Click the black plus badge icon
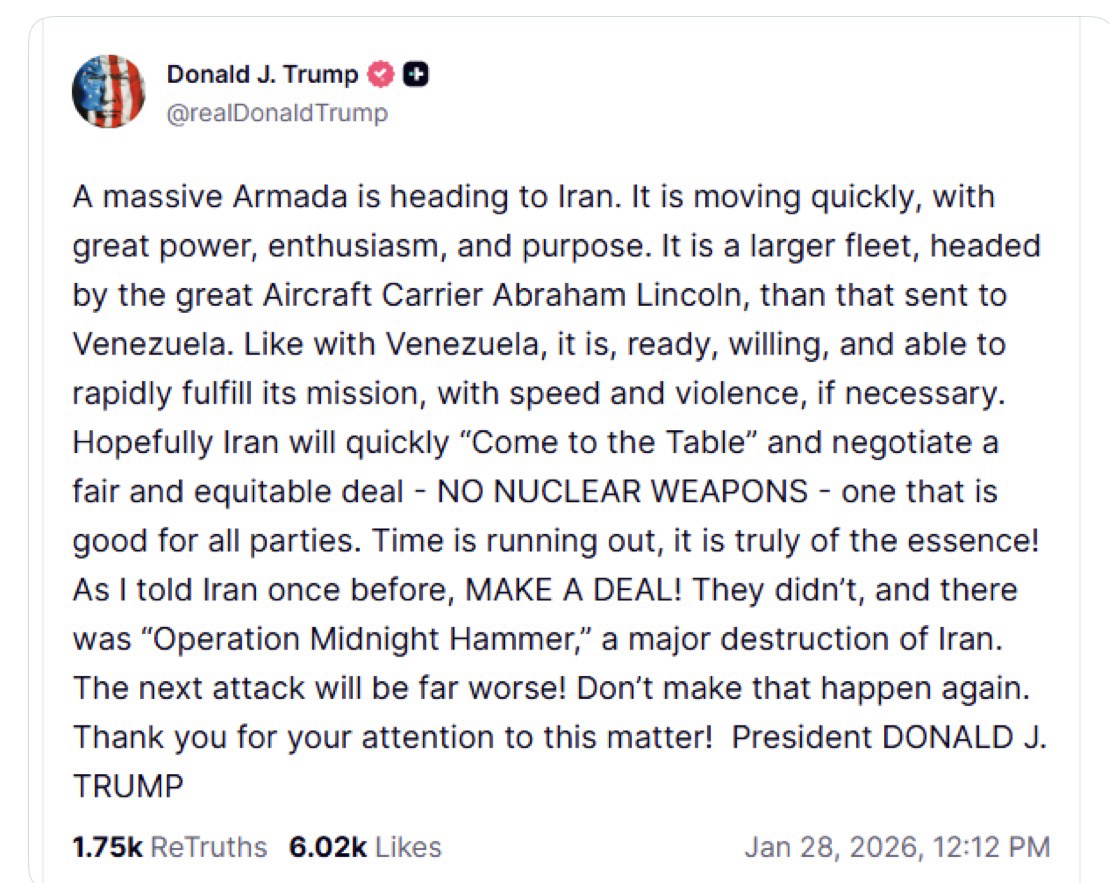 [417, 74]
